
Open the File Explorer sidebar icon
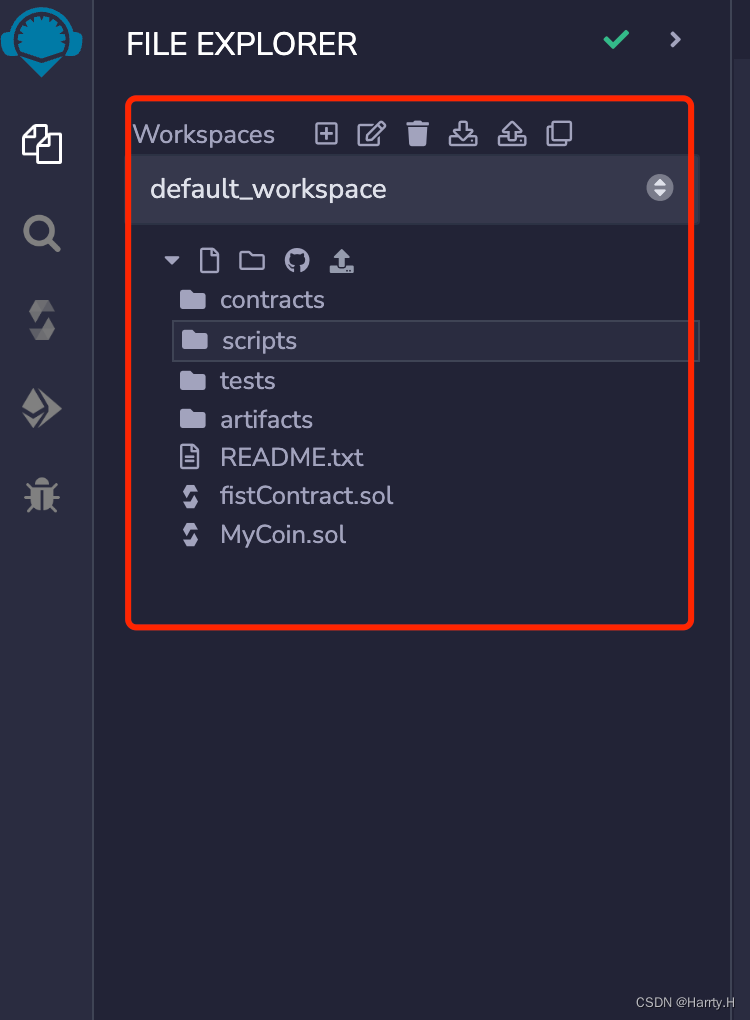coord(42,144)
